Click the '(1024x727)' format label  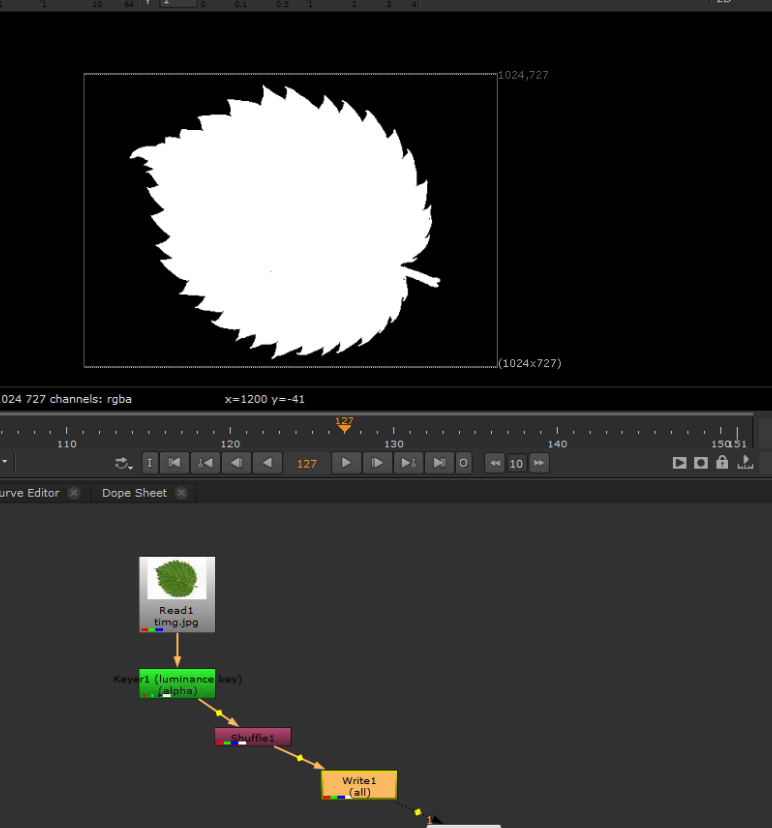530,363
